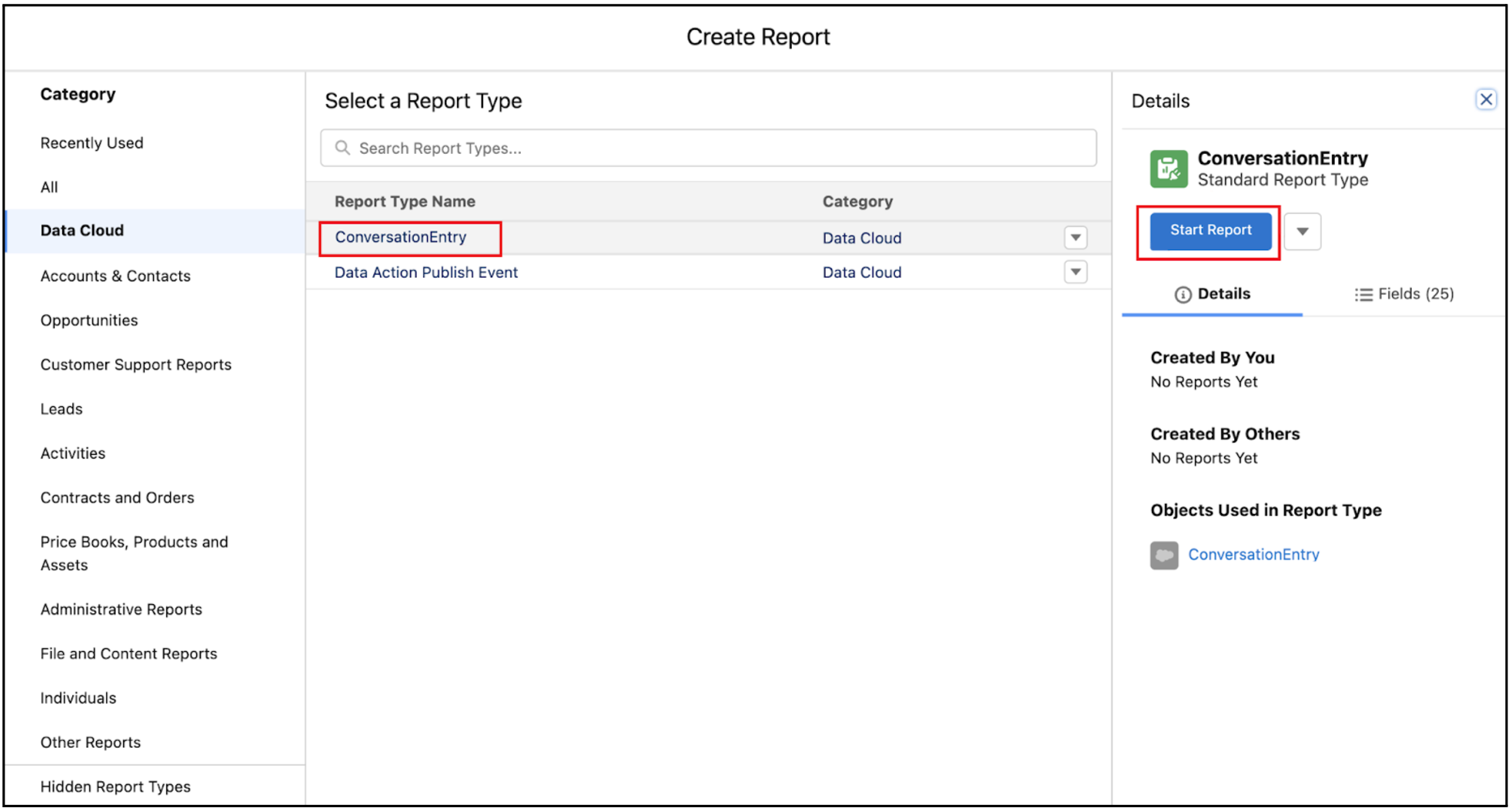1512x808 pixels.
Task: Click the Objects Used in Report Type heading
Action: pos(1266,510)
